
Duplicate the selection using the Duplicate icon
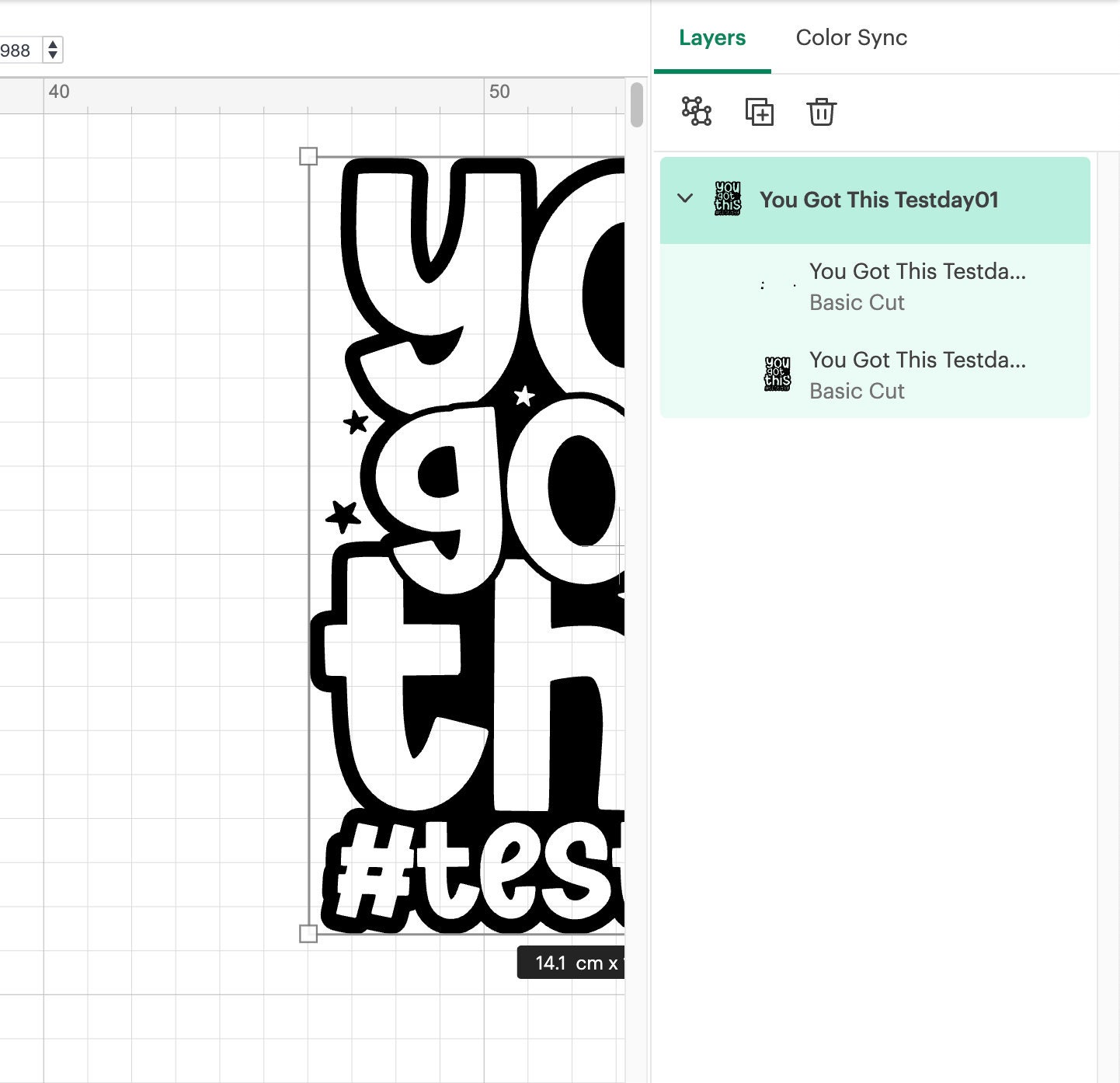point(760,112)
